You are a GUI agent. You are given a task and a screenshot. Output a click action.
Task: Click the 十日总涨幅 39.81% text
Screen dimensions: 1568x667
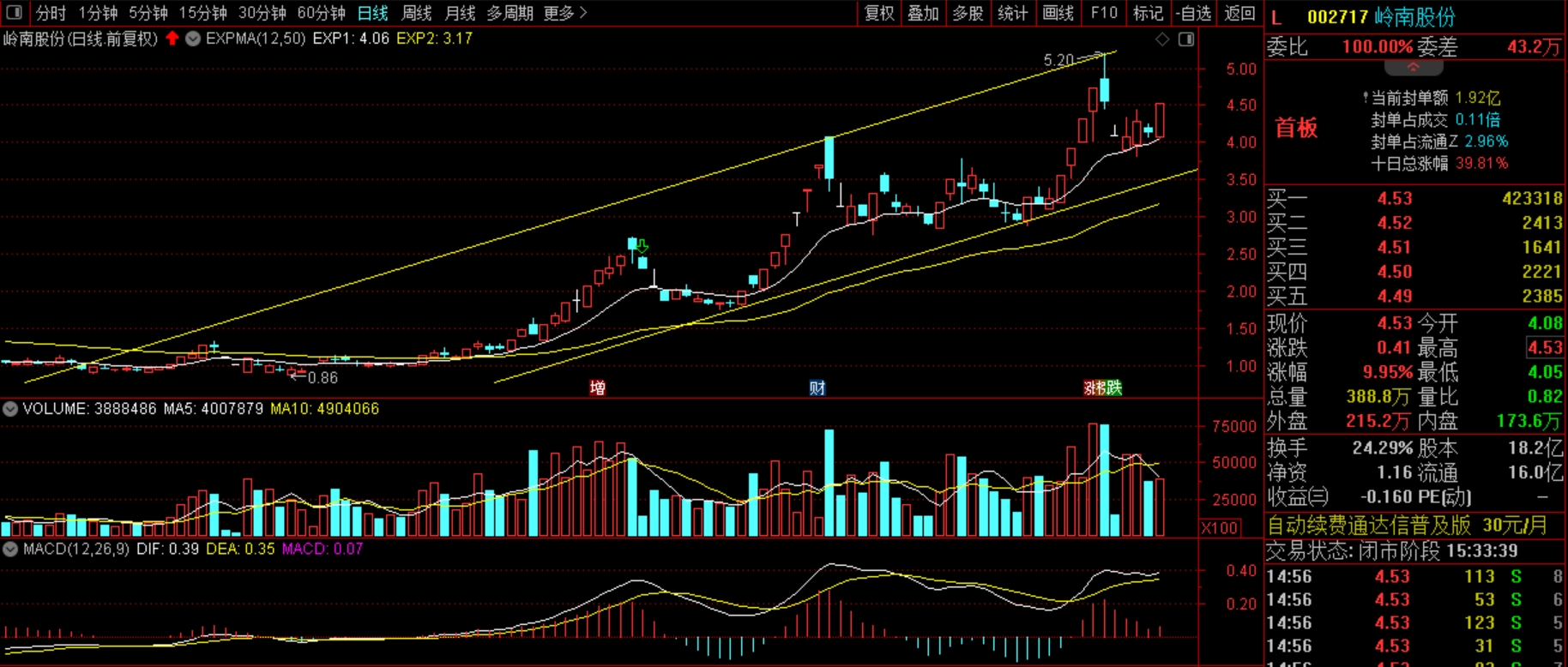click(x=1438, y=163)
